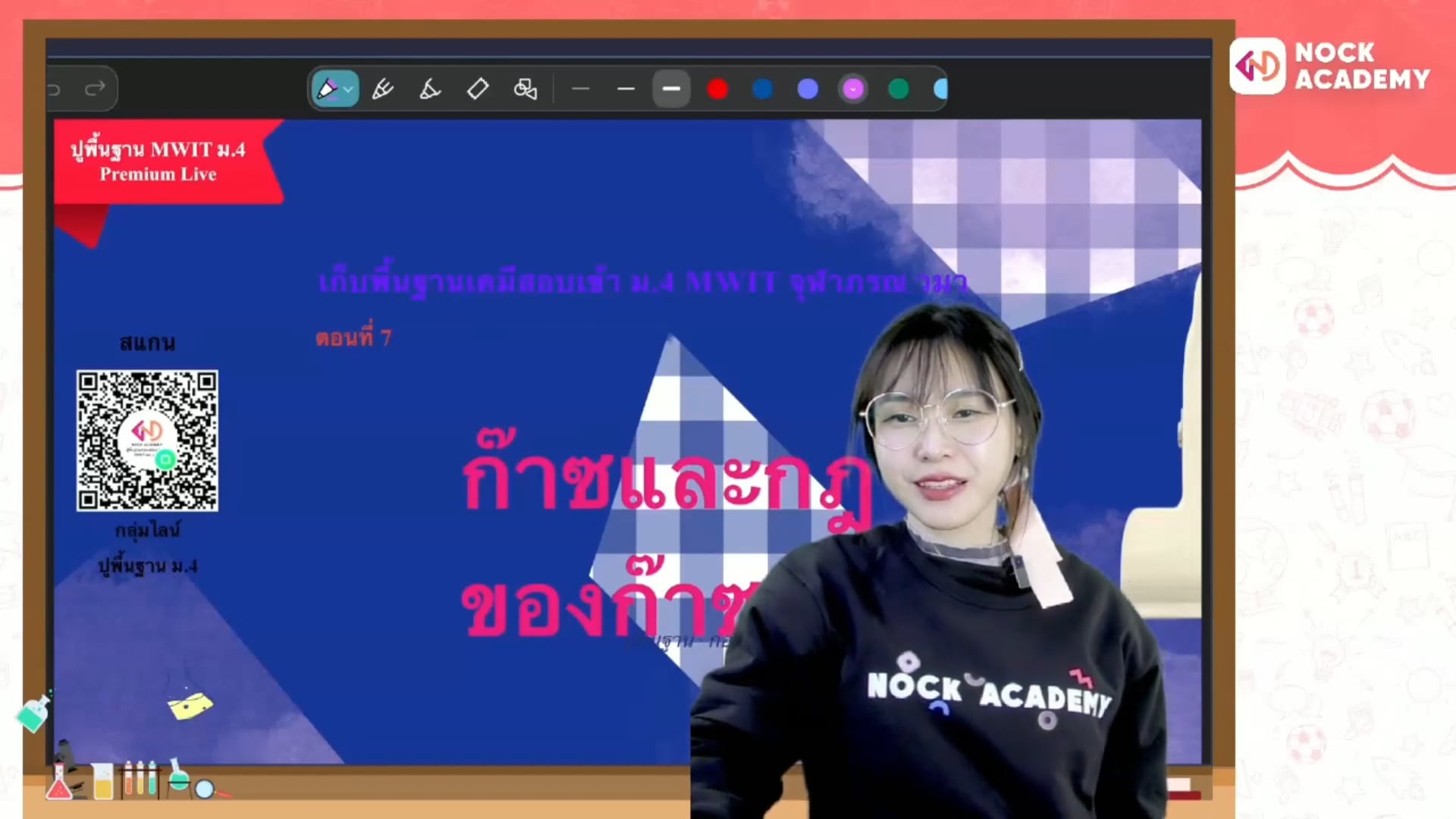Open the pen tool options chevron
The width and height of the screenshot is (1456, 819).
pos(349,89)
